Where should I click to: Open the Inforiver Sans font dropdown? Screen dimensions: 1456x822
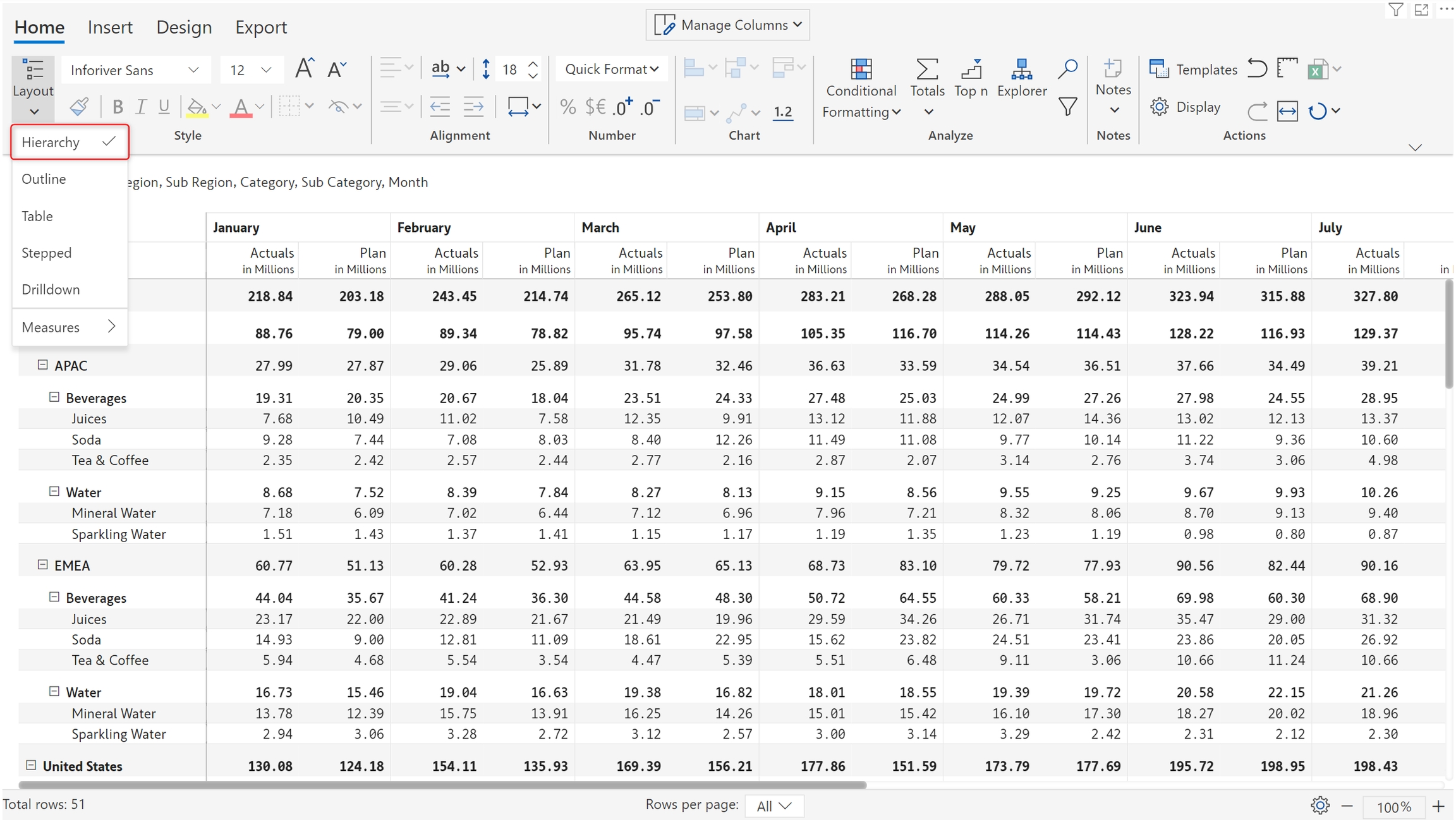point(135,70)
